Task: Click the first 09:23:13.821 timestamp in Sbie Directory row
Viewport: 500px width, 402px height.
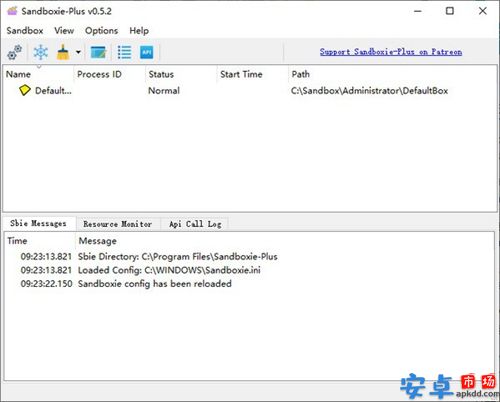Action: tap(46, 256)
